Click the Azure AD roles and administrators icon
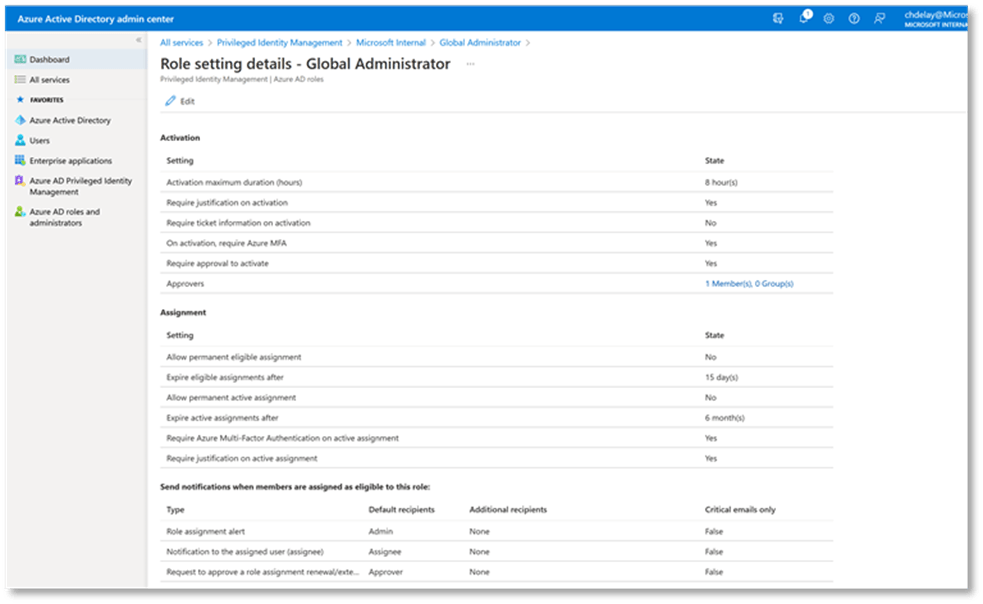This screenshot has width=983, height=604. pos(20,212)
